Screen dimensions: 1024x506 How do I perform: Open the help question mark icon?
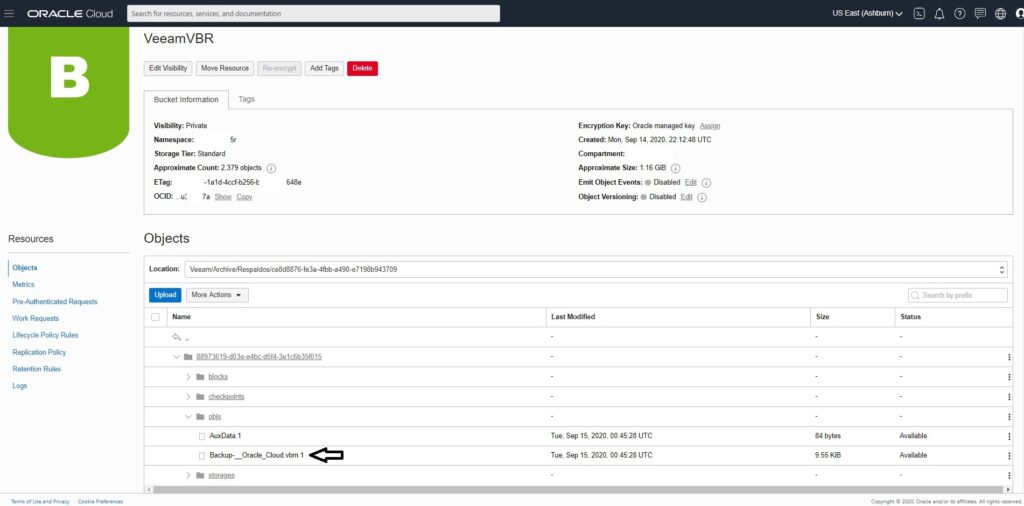pyautogui.click(x=959, y=14)
